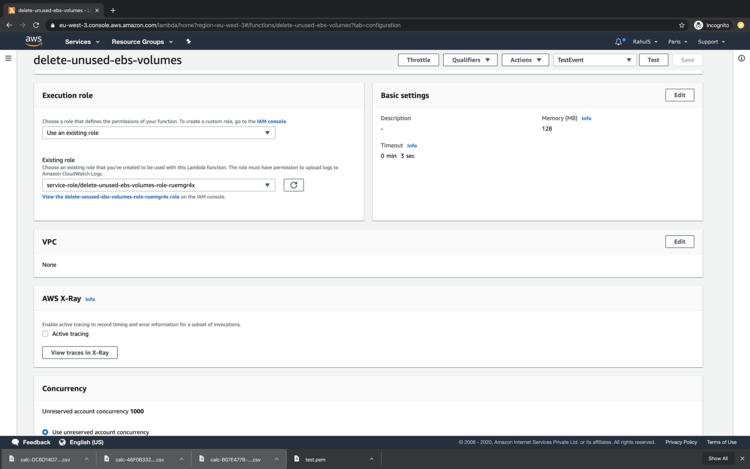Viewport: 750px width, 469px height.
Task: Open the TestEvent selection dropdown
Action: 594,60
